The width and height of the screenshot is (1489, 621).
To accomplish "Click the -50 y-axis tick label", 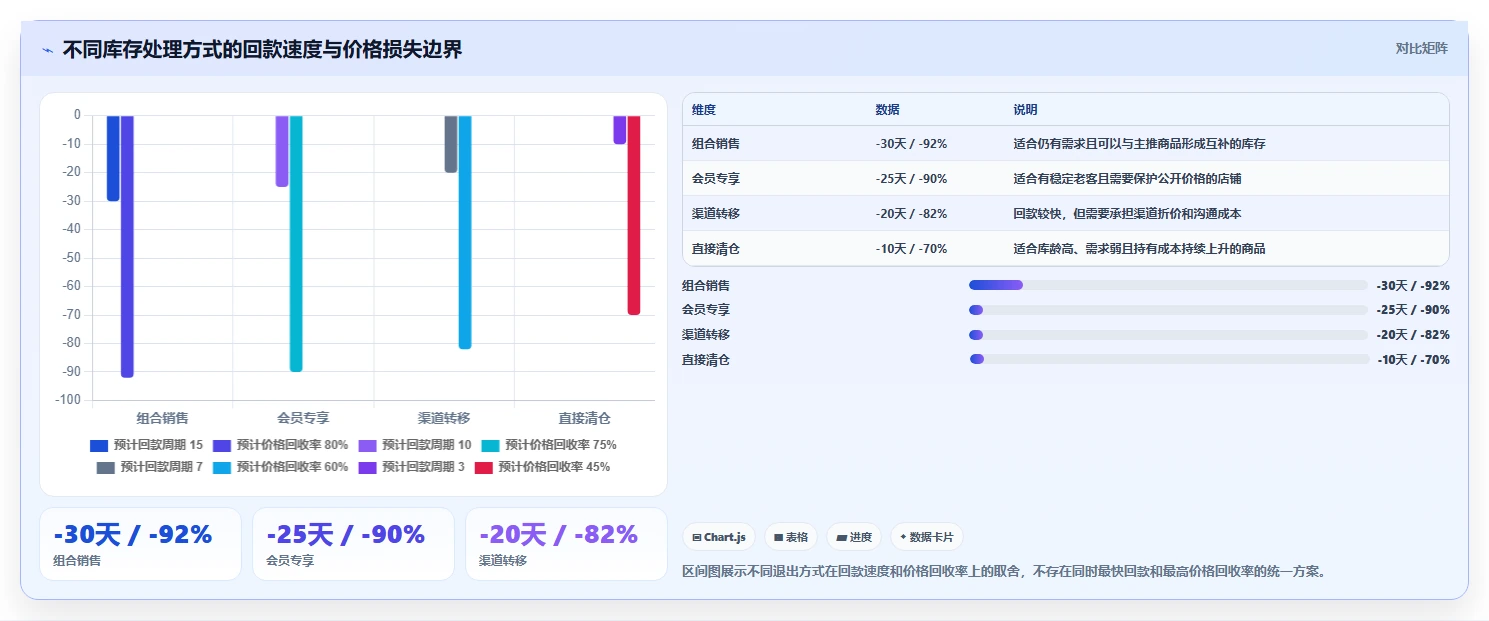I will point(71,258).
